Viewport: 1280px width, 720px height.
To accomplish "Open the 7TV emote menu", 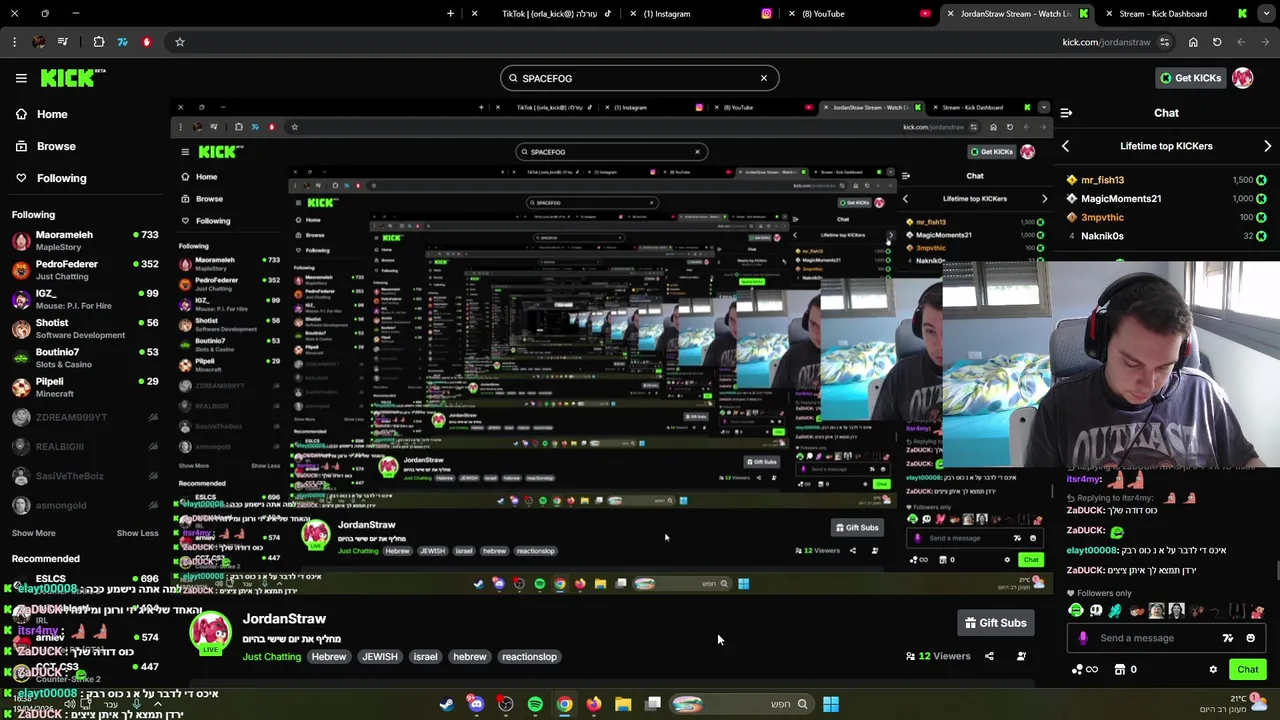I will coord(1228,638).
